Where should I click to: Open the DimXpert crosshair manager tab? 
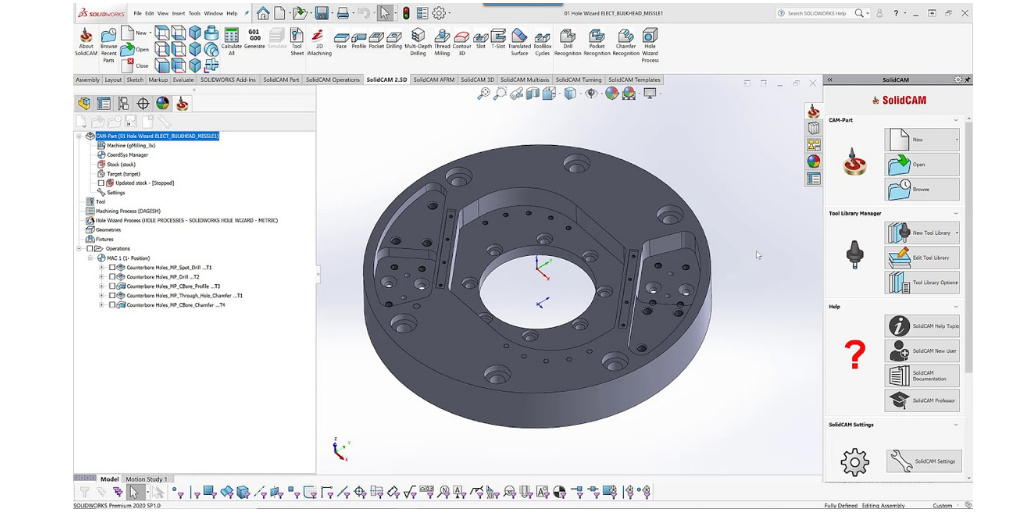(143, 103)
